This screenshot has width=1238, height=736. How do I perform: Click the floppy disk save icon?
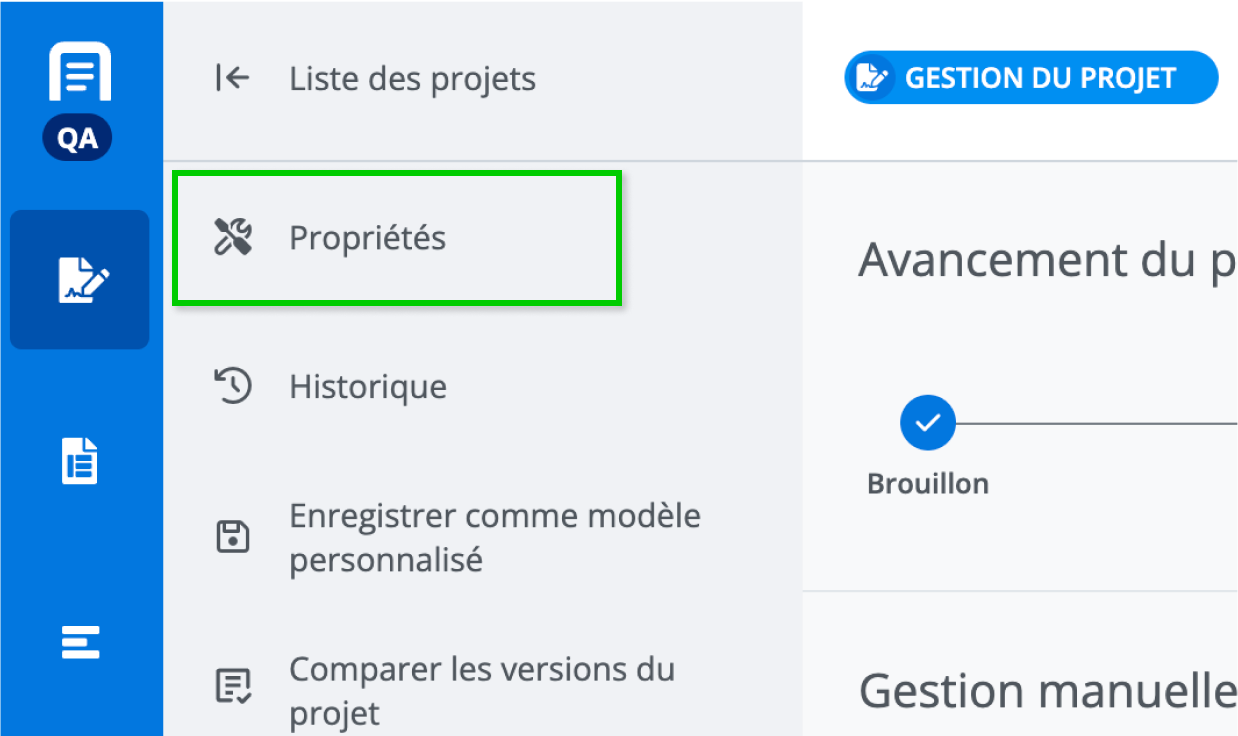coord(233,537)
